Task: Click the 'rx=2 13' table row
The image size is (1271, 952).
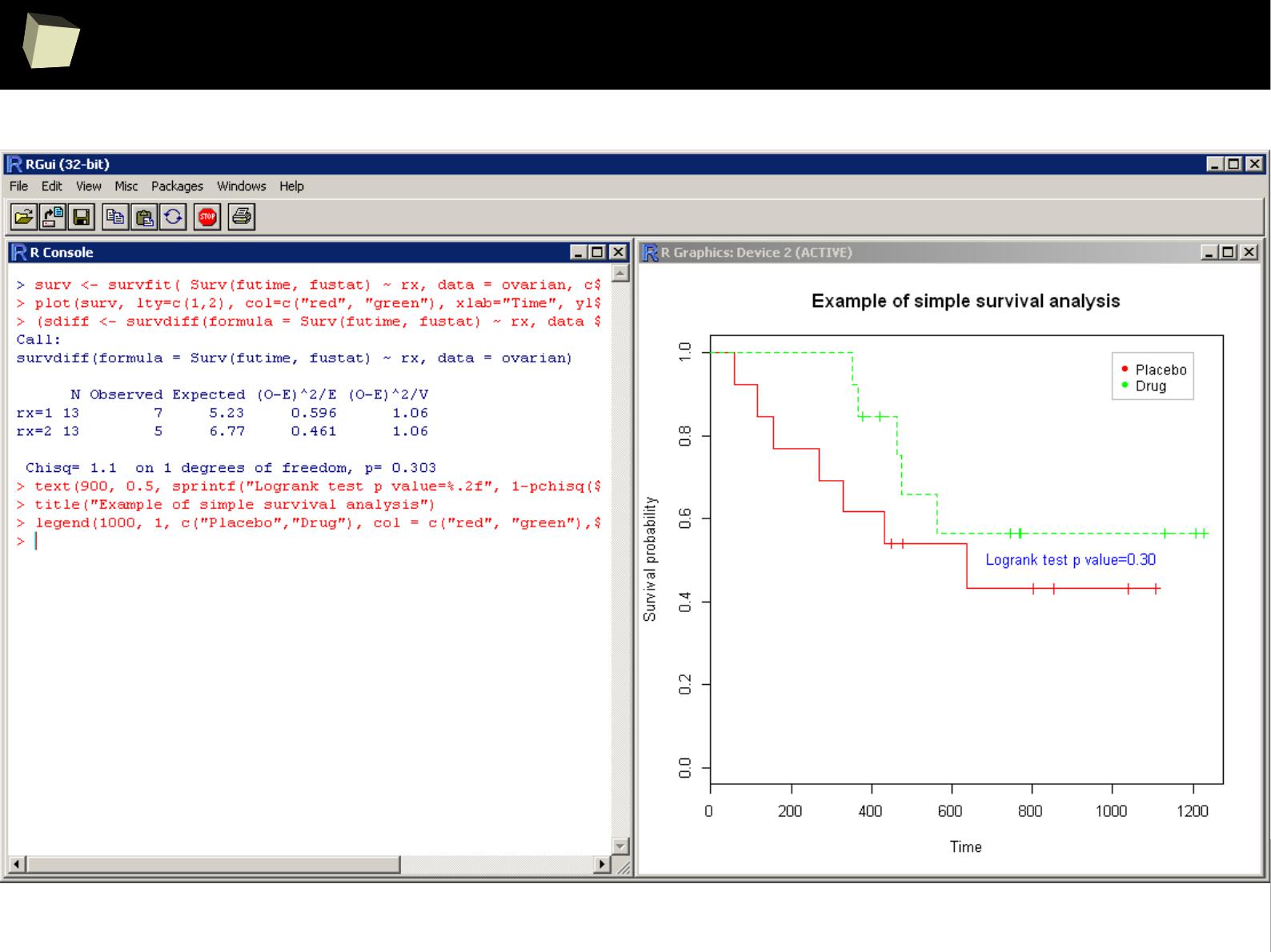Action: 222,431
